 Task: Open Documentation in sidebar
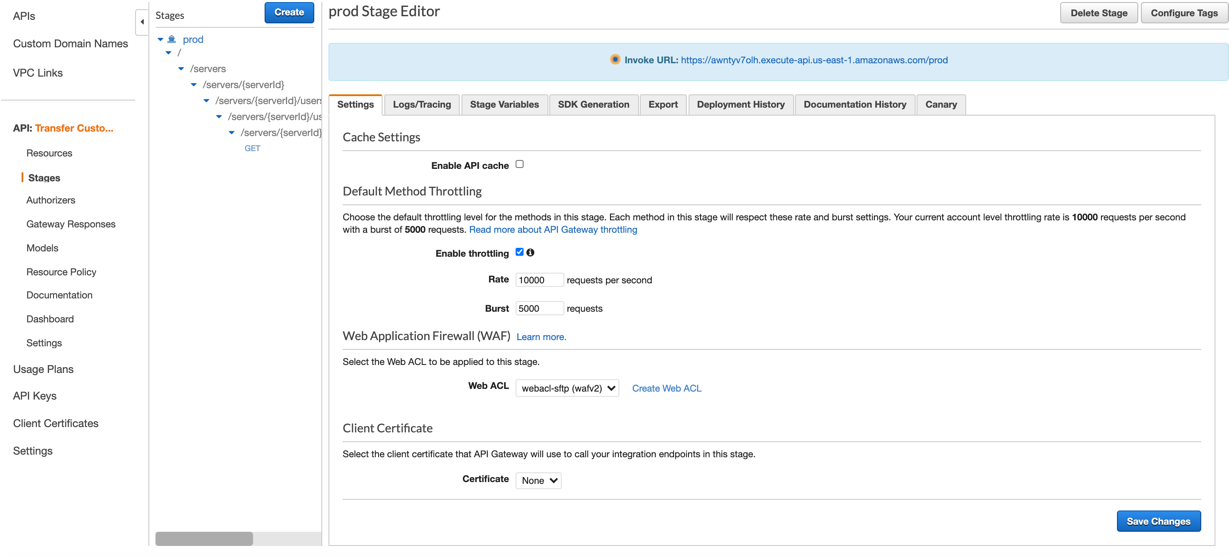pos(59,295)
